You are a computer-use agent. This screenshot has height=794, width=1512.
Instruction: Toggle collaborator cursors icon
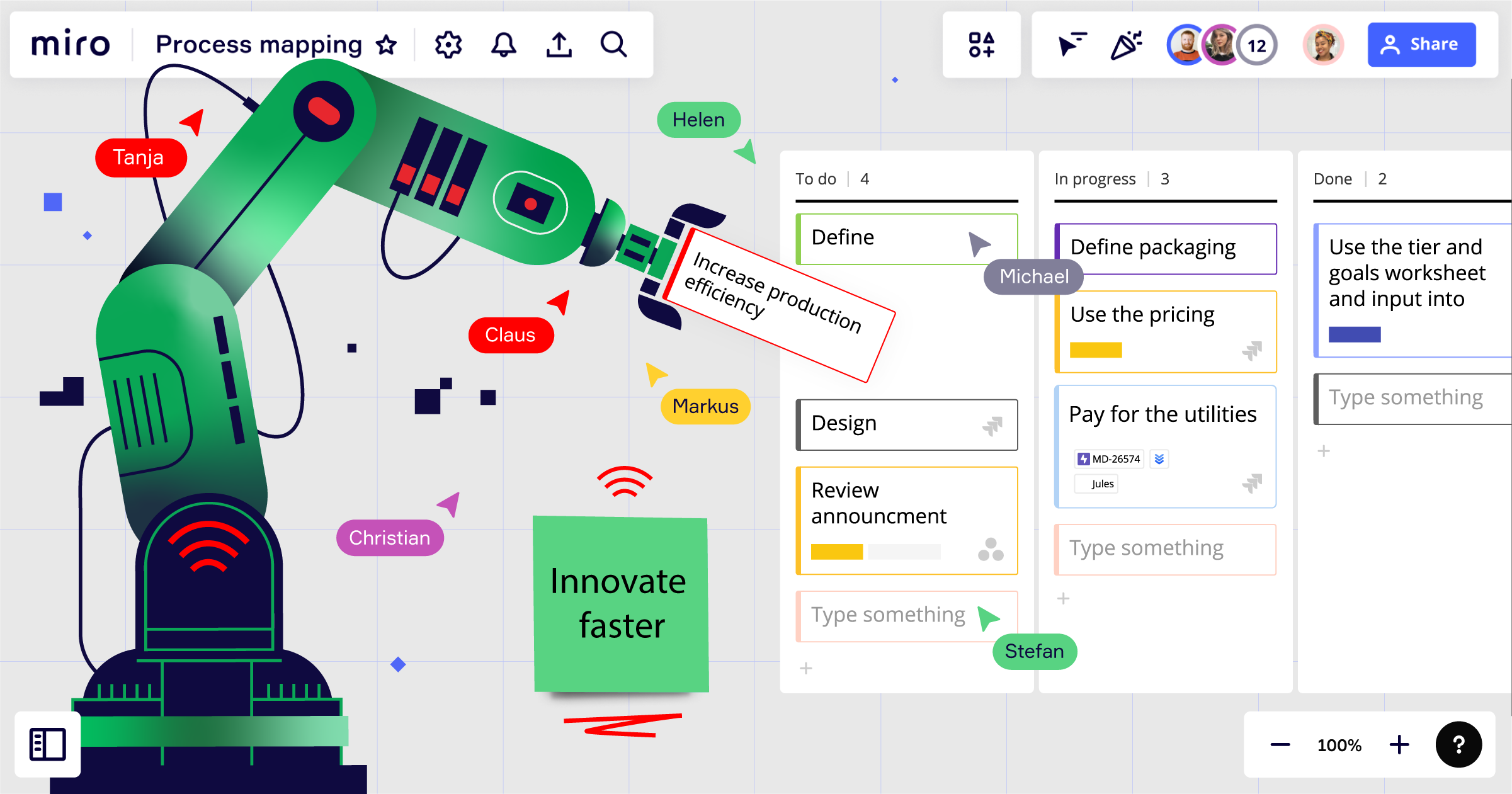(x=1072, y=45)
